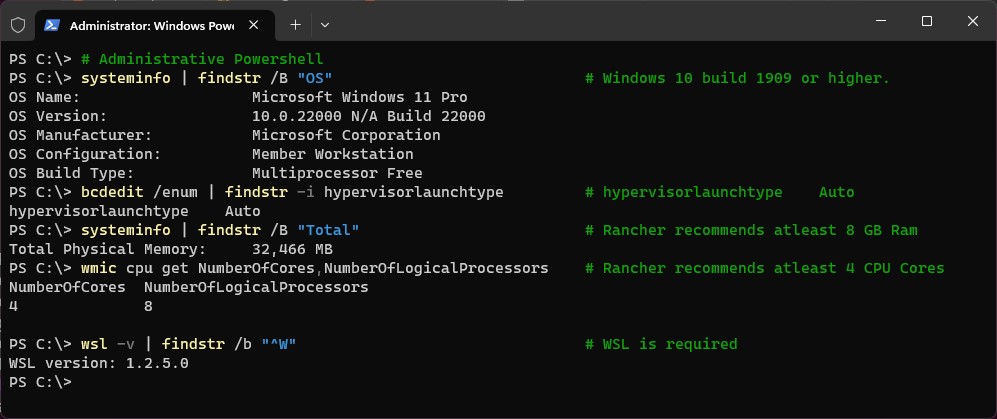Click the "^W" string in the wsl command
The width and height of the screenshot is (997, 419).
tap(279, 345)
